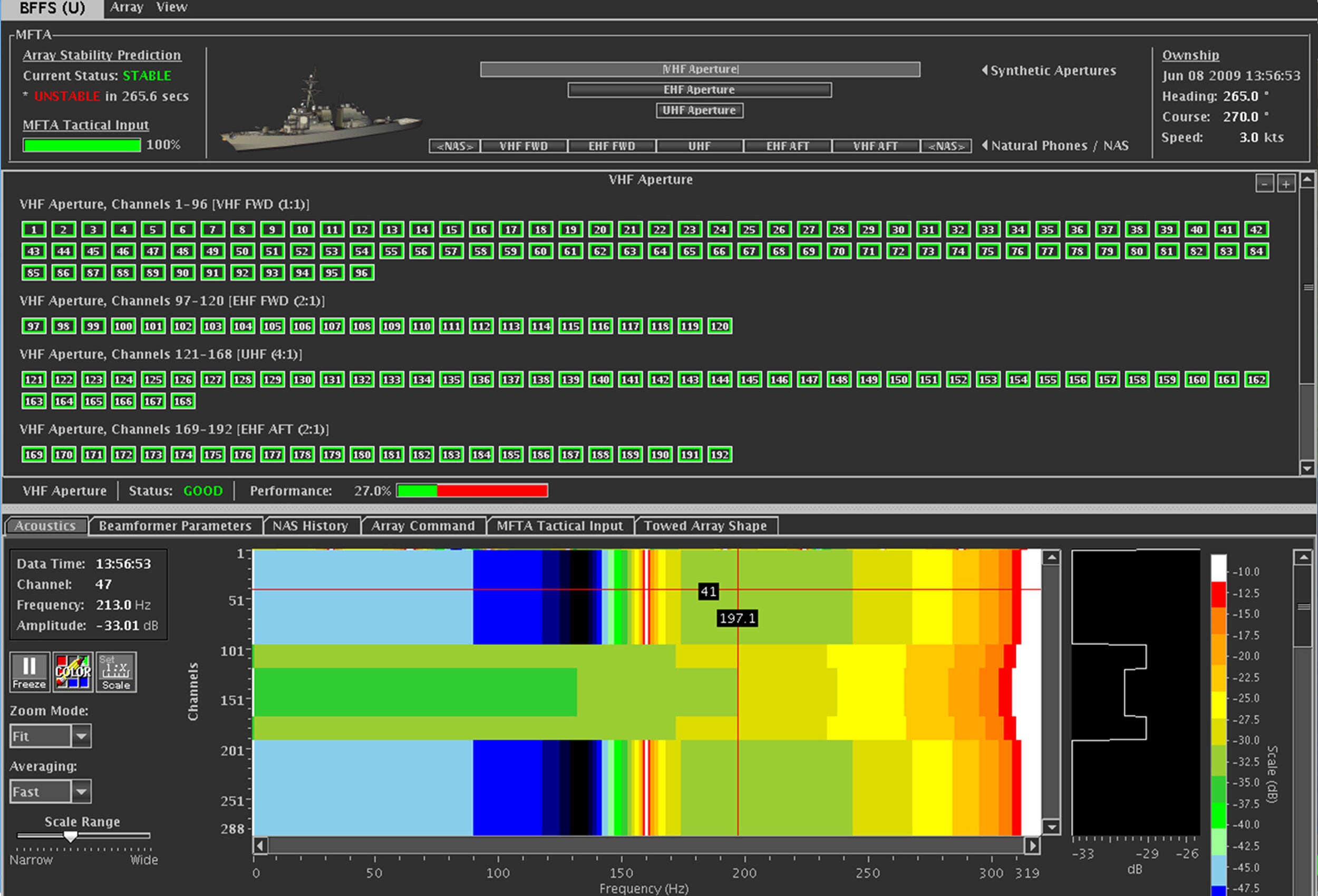The height and width of the screenshot is (896, 1318).
Task: Open the COLOR palette settings icon
Action: 73,671
